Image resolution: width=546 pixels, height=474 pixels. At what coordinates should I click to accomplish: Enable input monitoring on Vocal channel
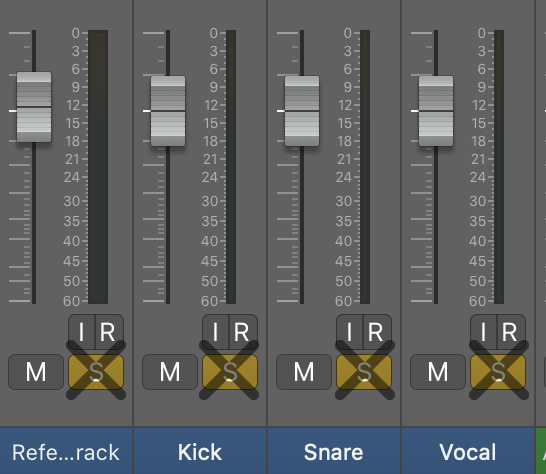484,332
